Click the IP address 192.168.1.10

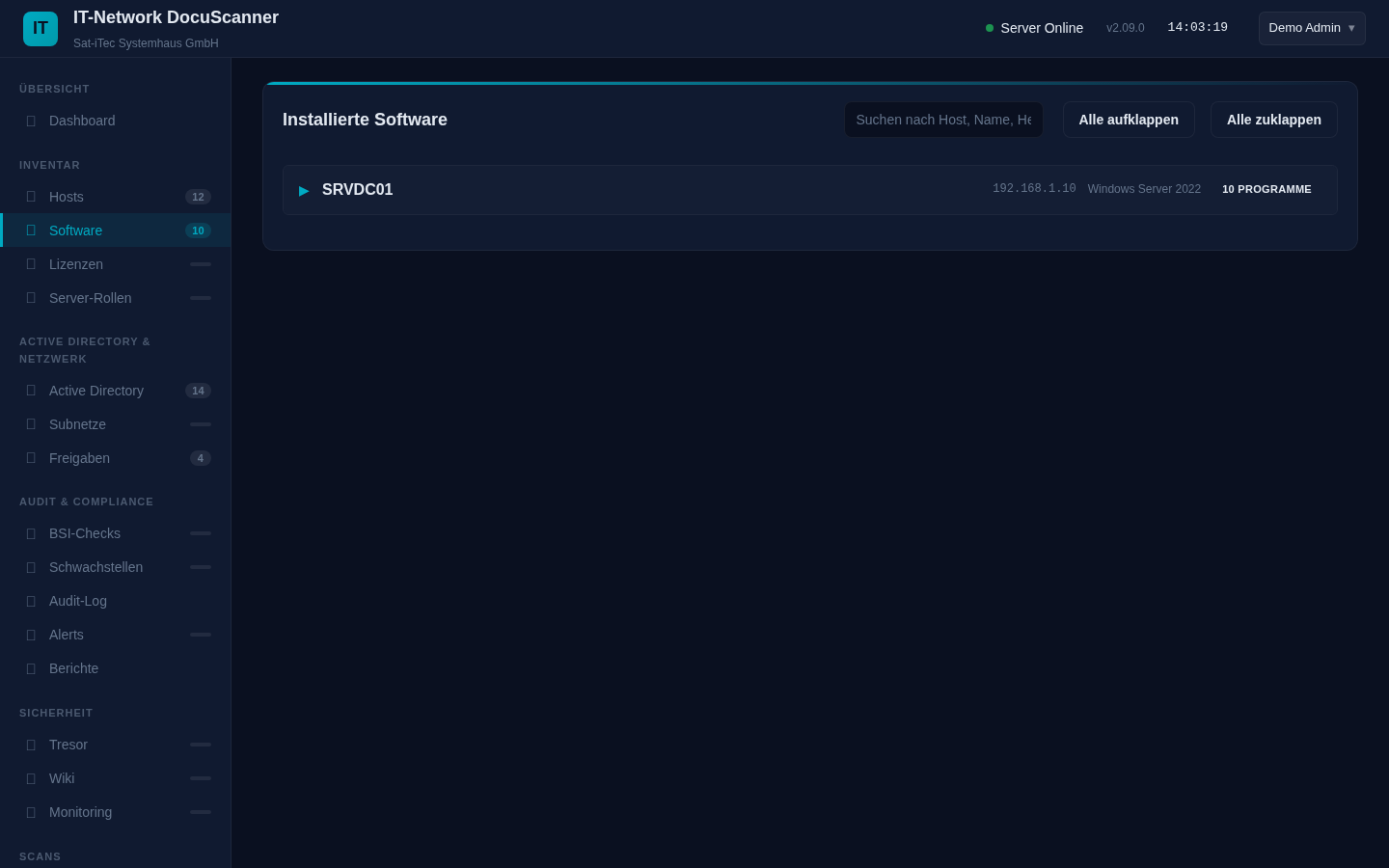(1034, 189)
